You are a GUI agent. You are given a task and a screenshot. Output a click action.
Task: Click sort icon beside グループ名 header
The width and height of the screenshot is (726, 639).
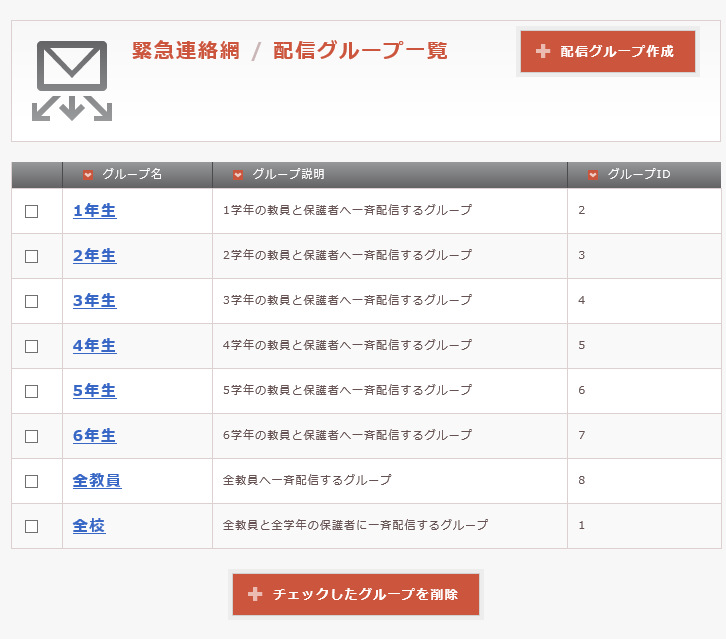click(88, 175)
